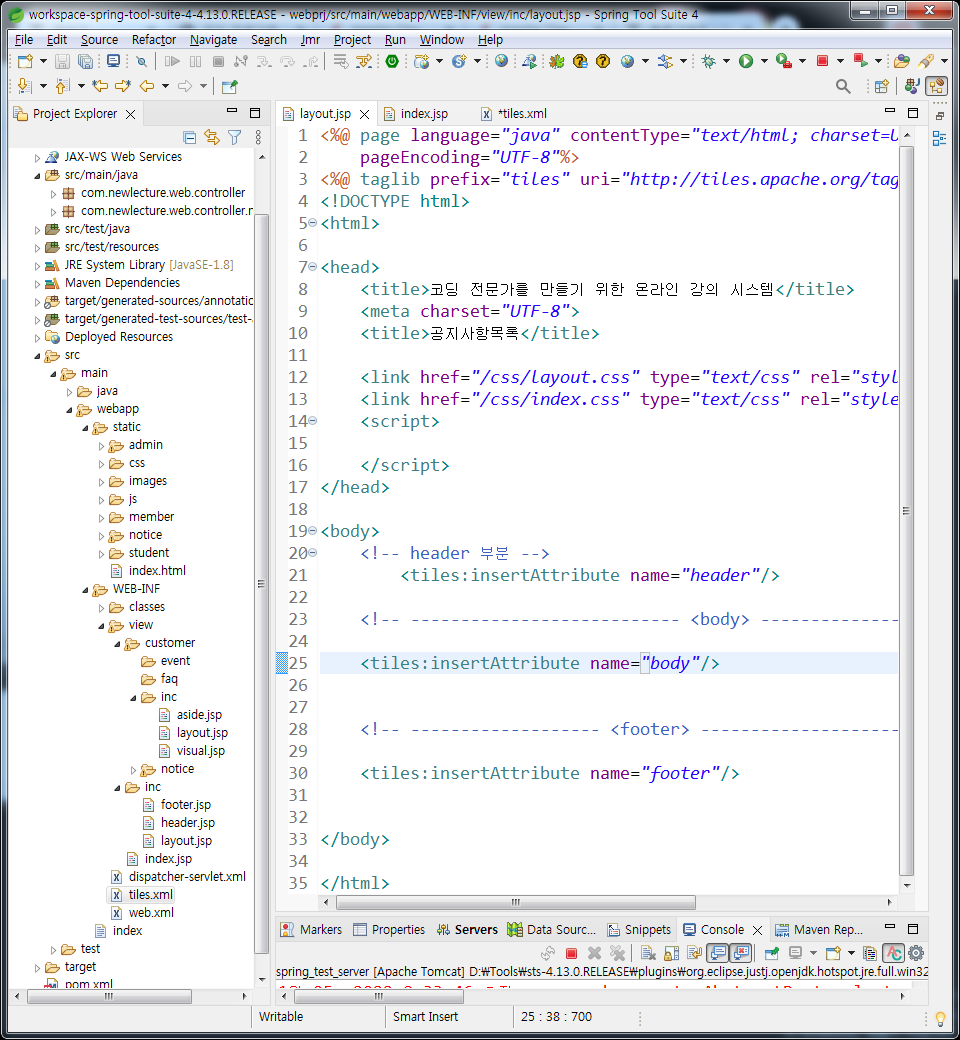Click the Debug bug icon

pos(709,62)
